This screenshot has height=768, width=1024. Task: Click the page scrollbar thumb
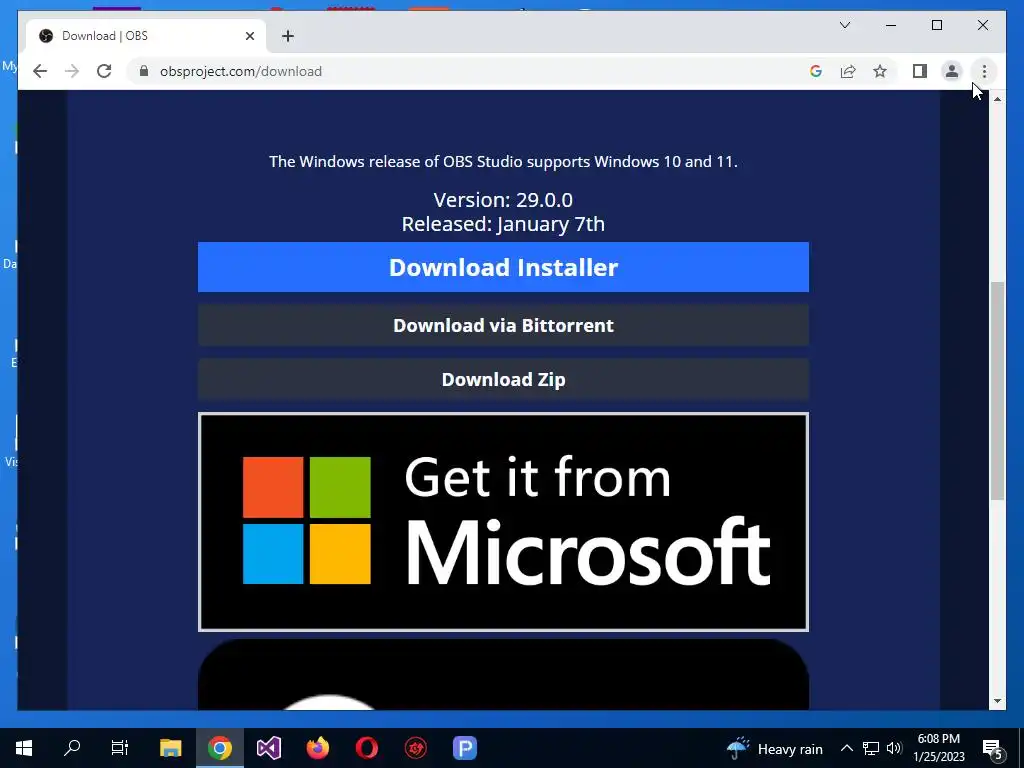pyautogui.click(x=997, y=391)
